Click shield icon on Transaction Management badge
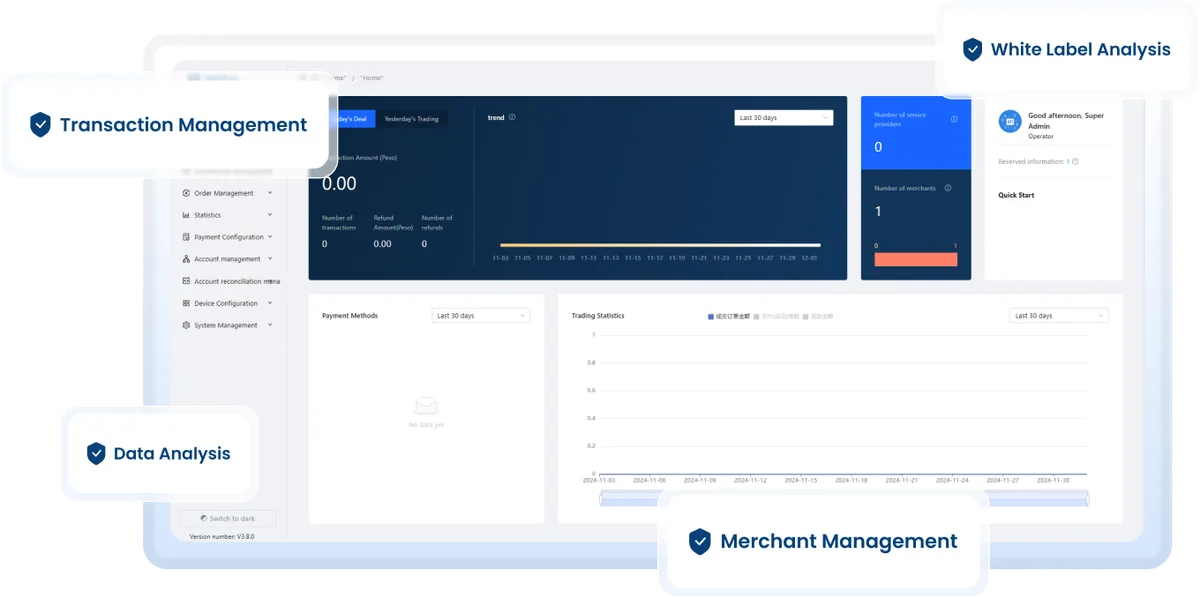1200x598 pixels. click(40, 125)
